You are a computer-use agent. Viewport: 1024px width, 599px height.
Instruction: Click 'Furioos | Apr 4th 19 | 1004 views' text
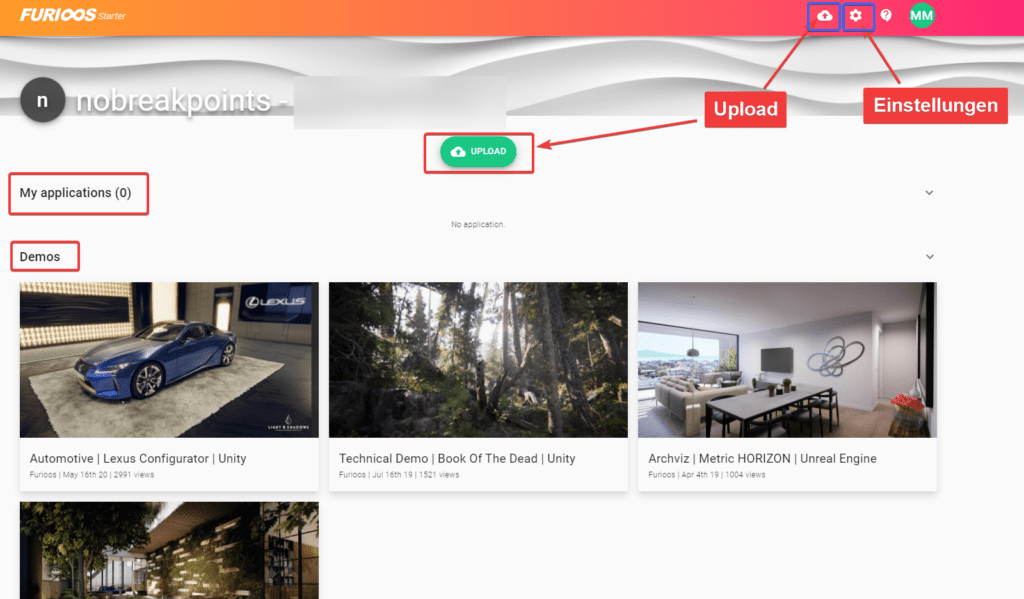[x=707, y=475]
